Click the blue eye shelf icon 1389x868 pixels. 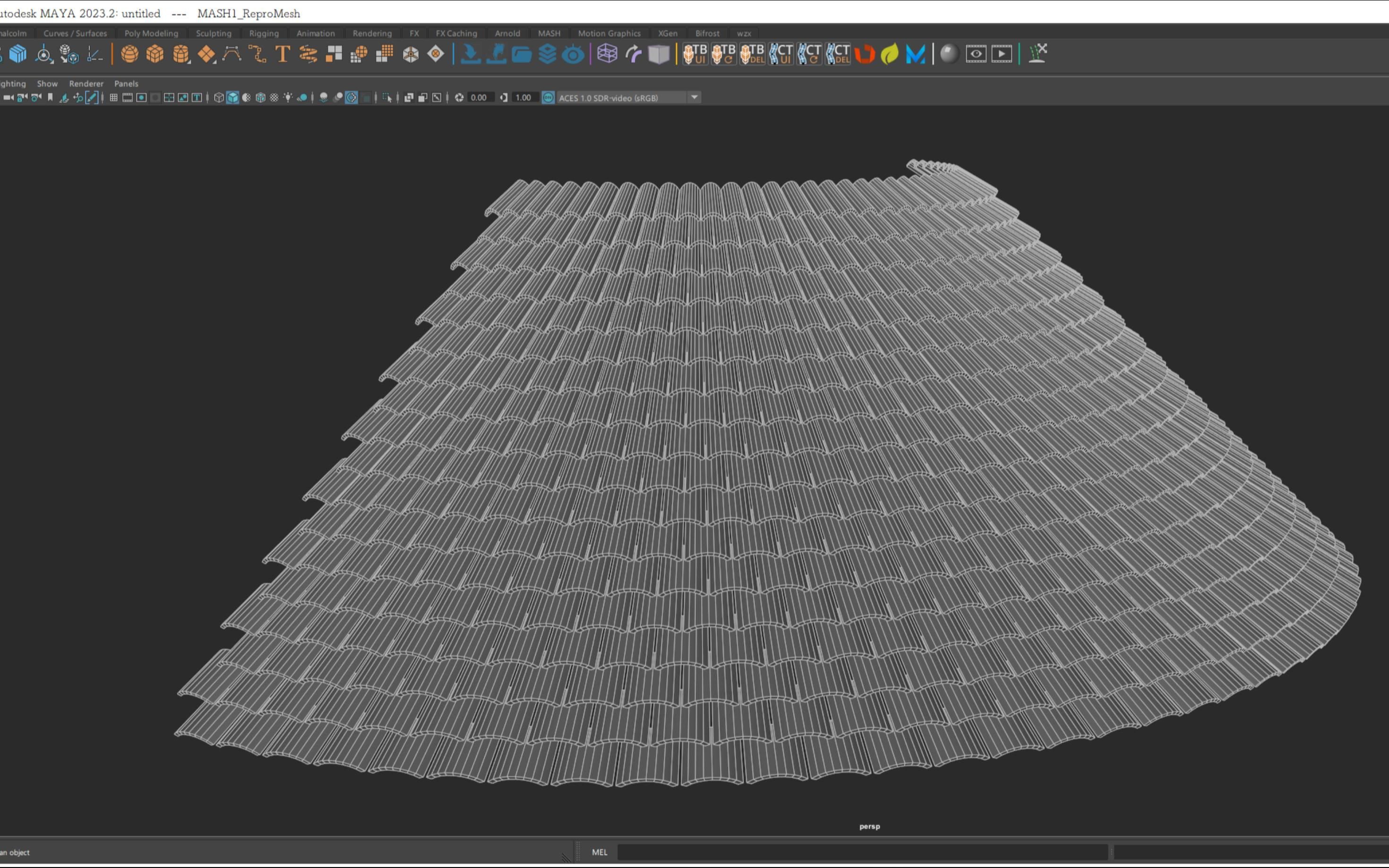[573, 54]
